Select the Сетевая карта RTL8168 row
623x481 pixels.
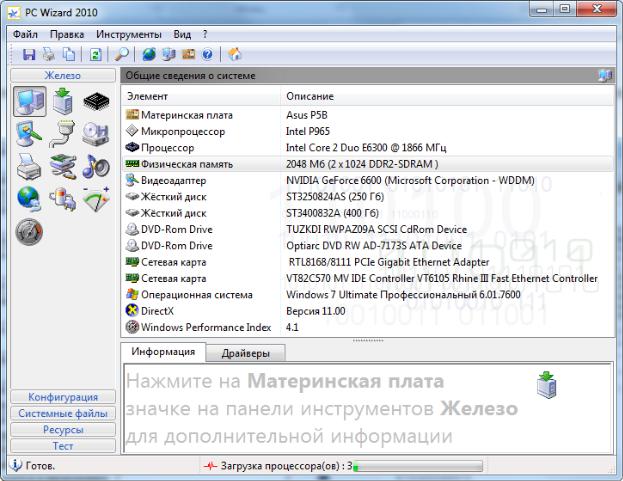(368, 262)
